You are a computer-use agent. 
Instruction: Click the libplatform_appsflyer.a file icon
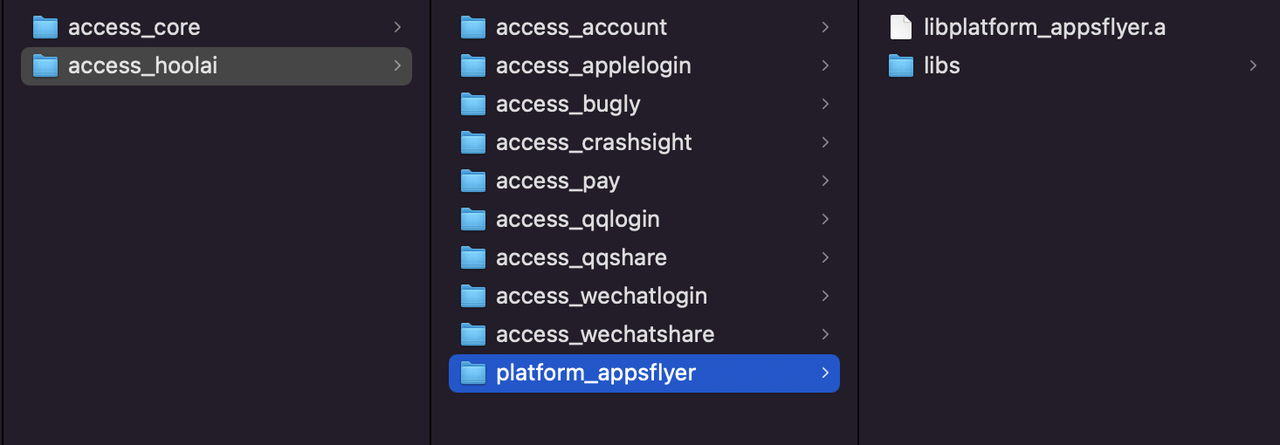click(901, 27)
